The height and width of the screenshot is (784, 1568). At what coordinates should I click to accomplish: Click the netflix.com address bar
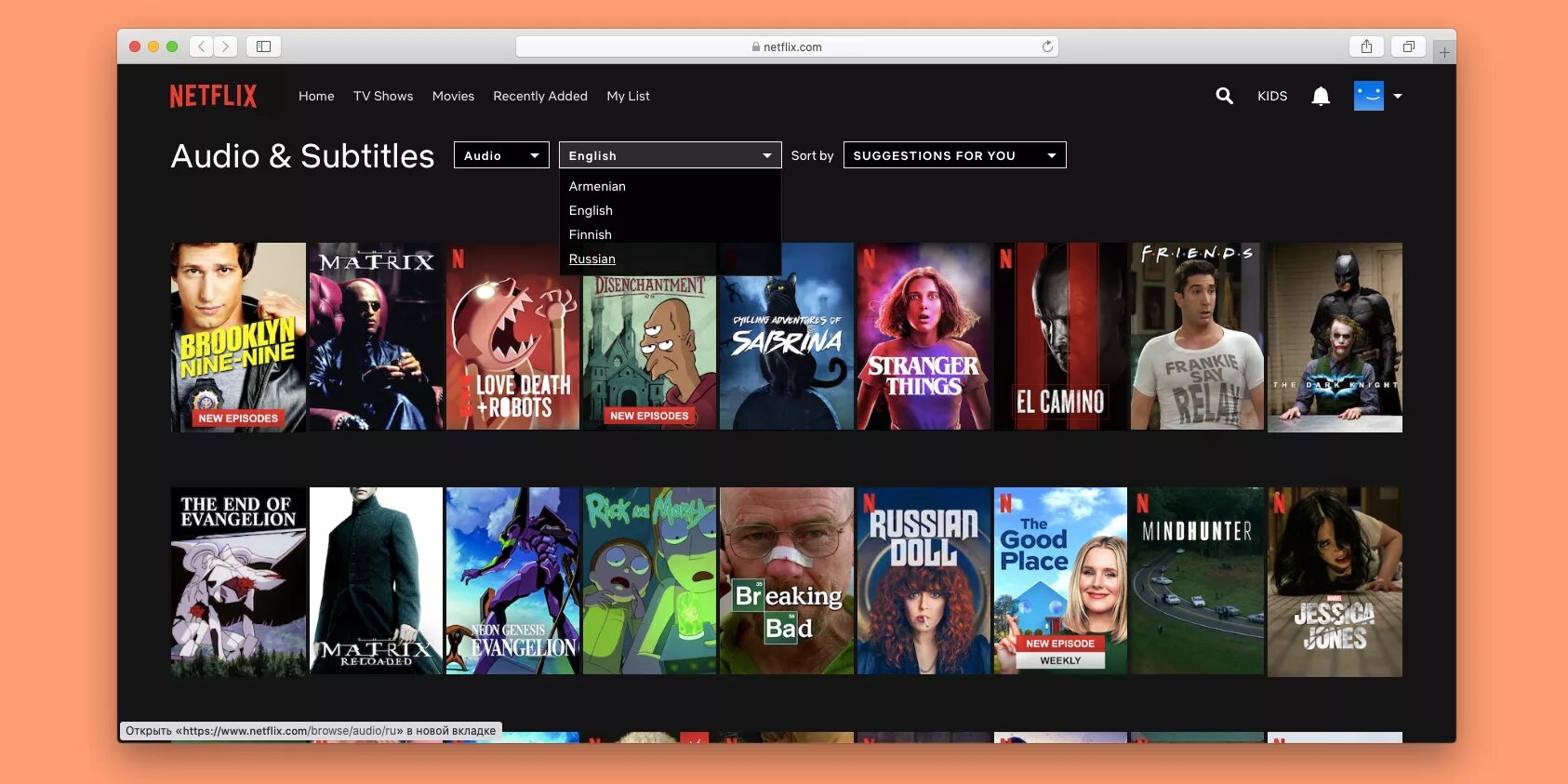(x=787, y=47)
